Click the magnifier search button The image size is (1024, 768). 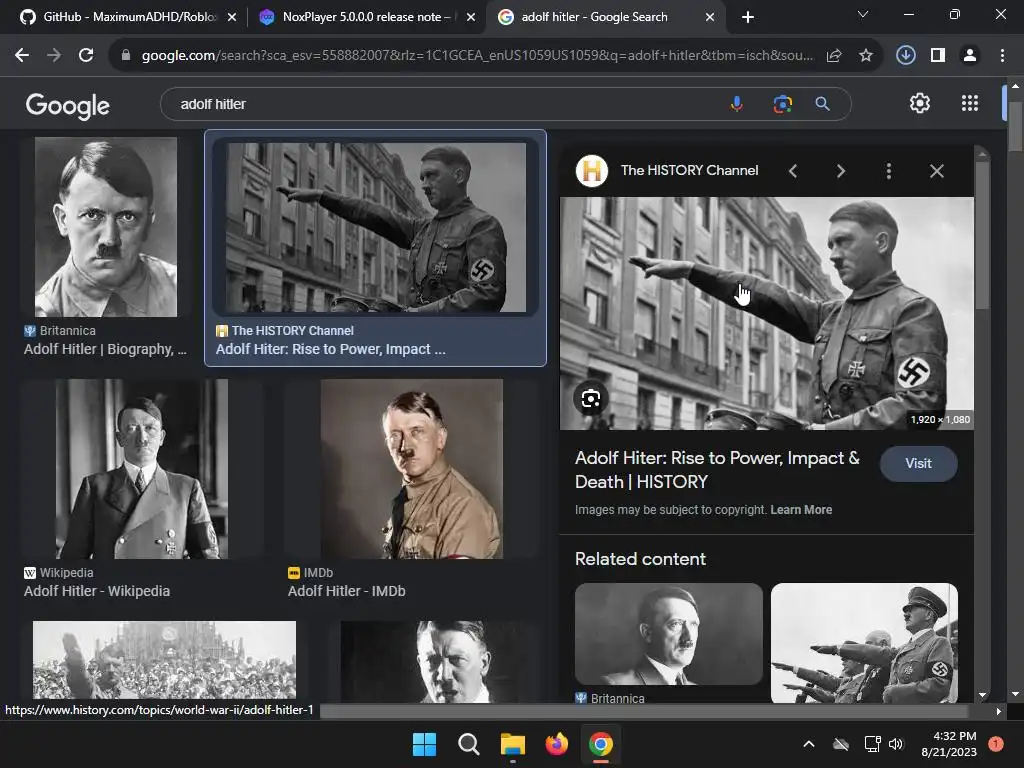(822, 104)
